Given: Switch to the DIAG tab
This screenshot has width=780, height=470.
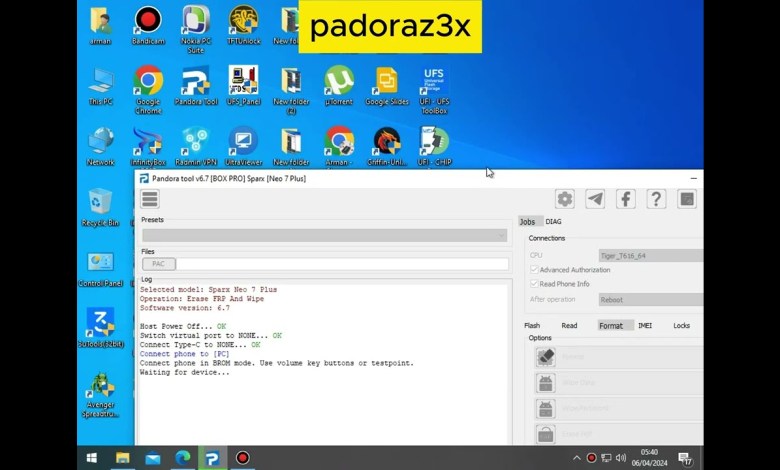Looking at the screenshot, I should tap(553, 221).
